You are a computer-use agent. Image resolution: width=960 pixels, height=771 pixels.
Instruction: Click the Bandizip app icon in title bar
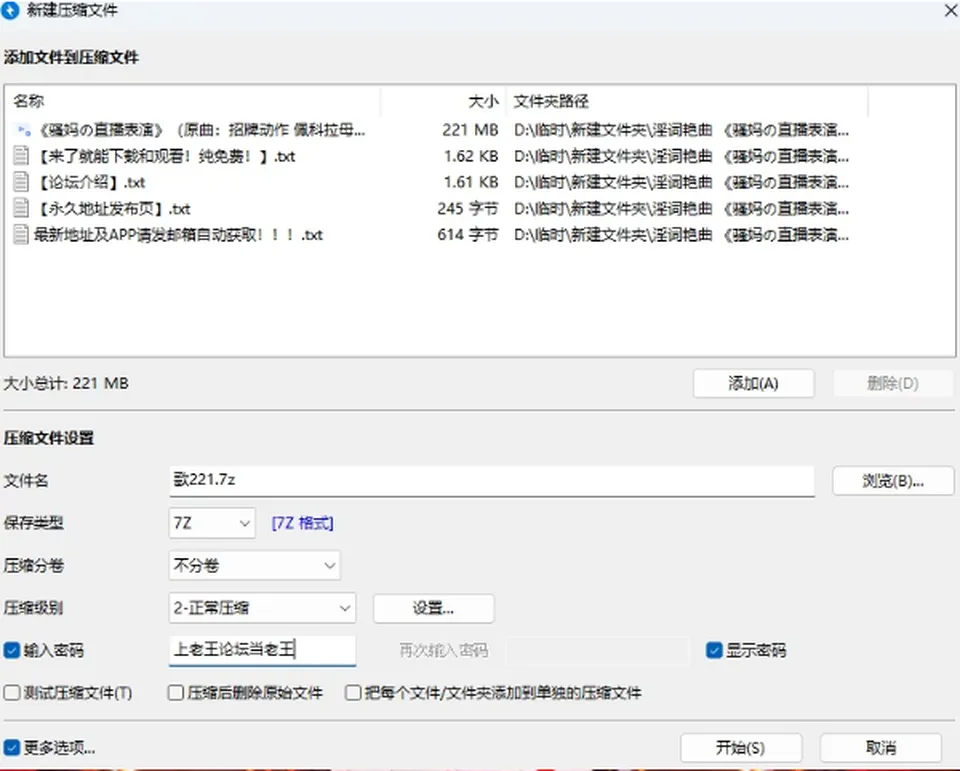coord(10,10)
